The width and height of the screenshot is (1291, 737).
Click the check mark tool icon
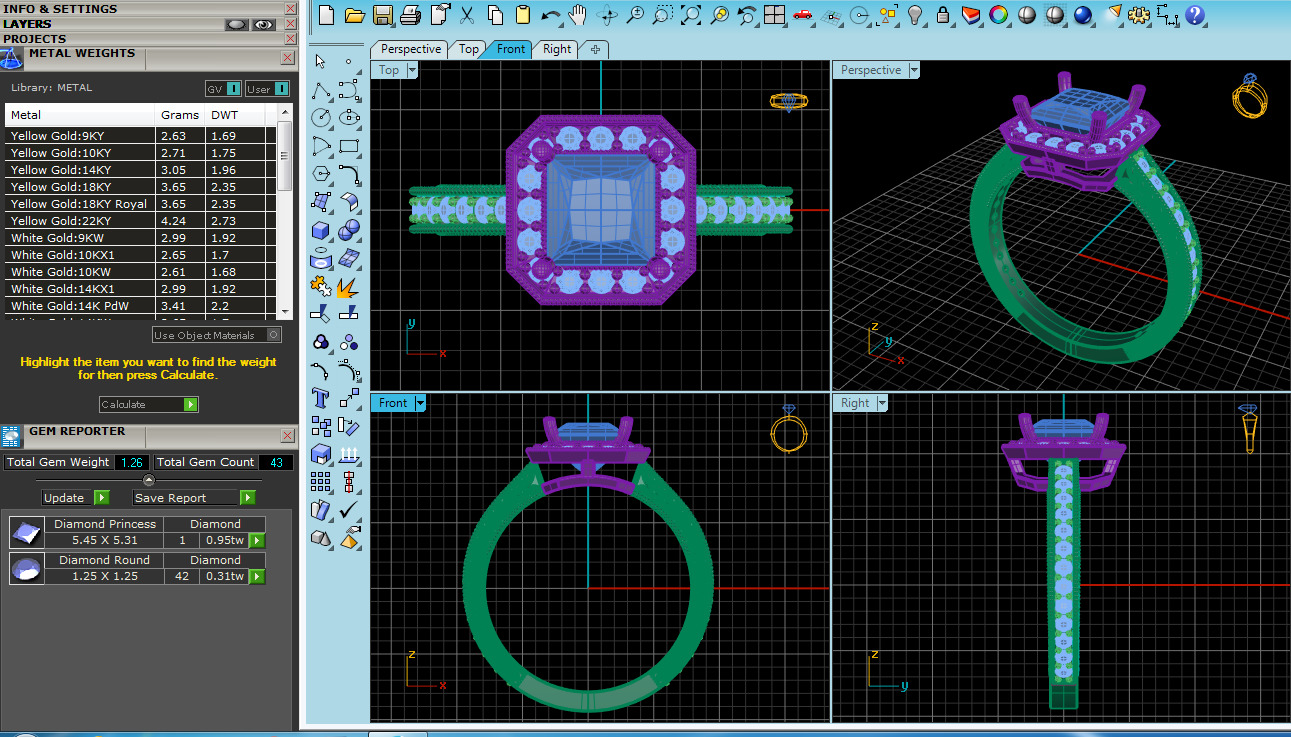(349, 510)
